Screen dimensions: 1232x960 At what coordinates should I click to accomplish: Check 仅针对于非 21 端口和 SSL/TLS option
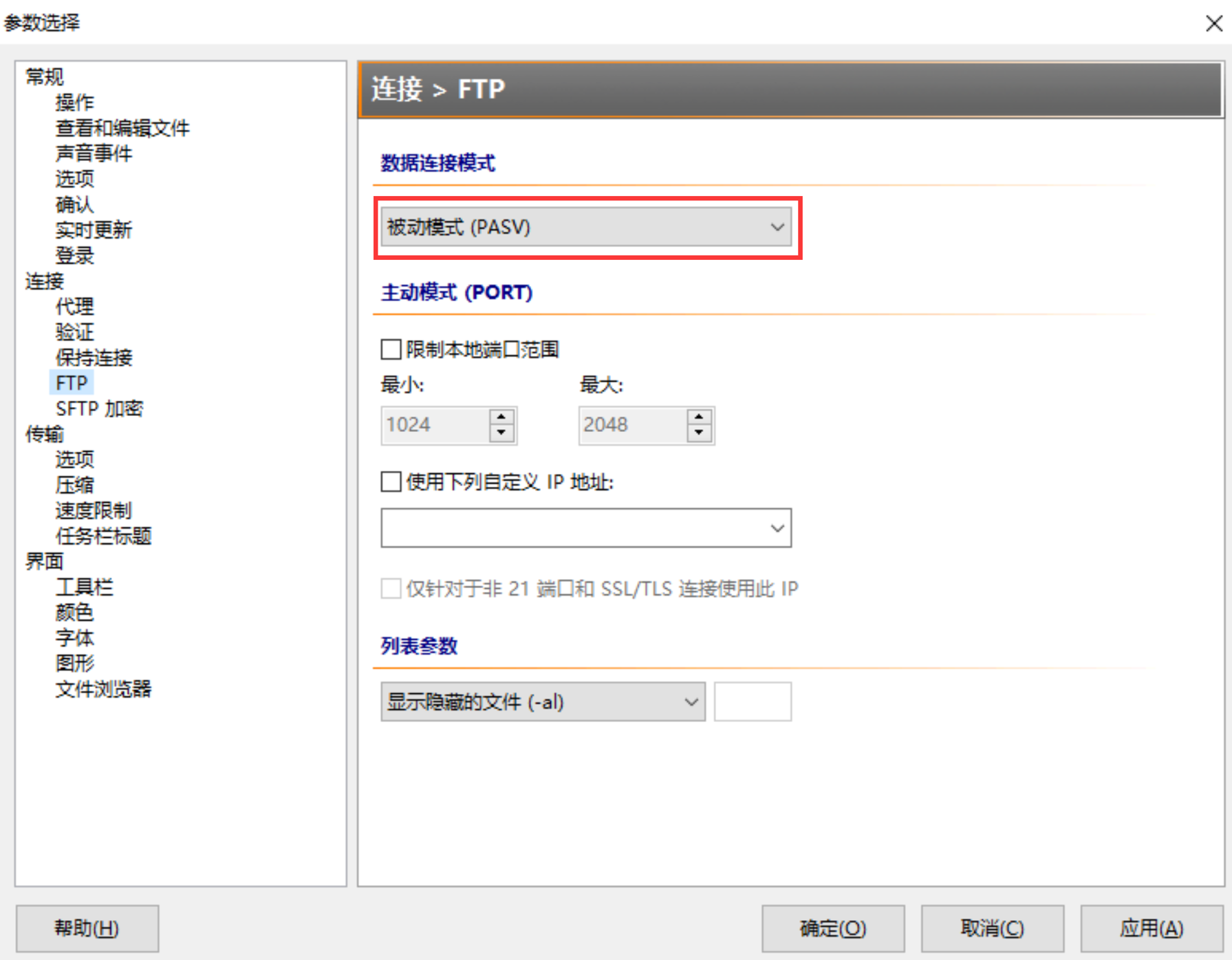point(391,589)
